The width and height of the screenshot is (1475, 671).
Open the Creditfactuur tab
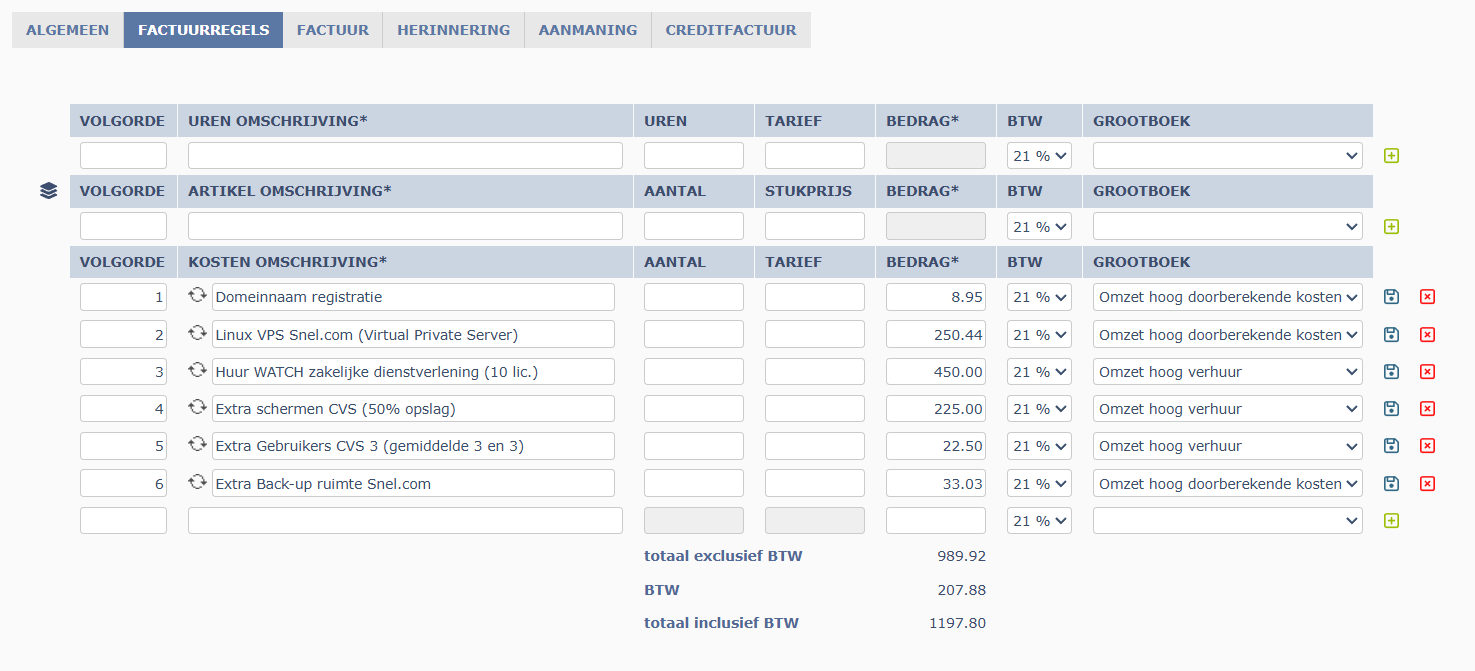[730, 30]
